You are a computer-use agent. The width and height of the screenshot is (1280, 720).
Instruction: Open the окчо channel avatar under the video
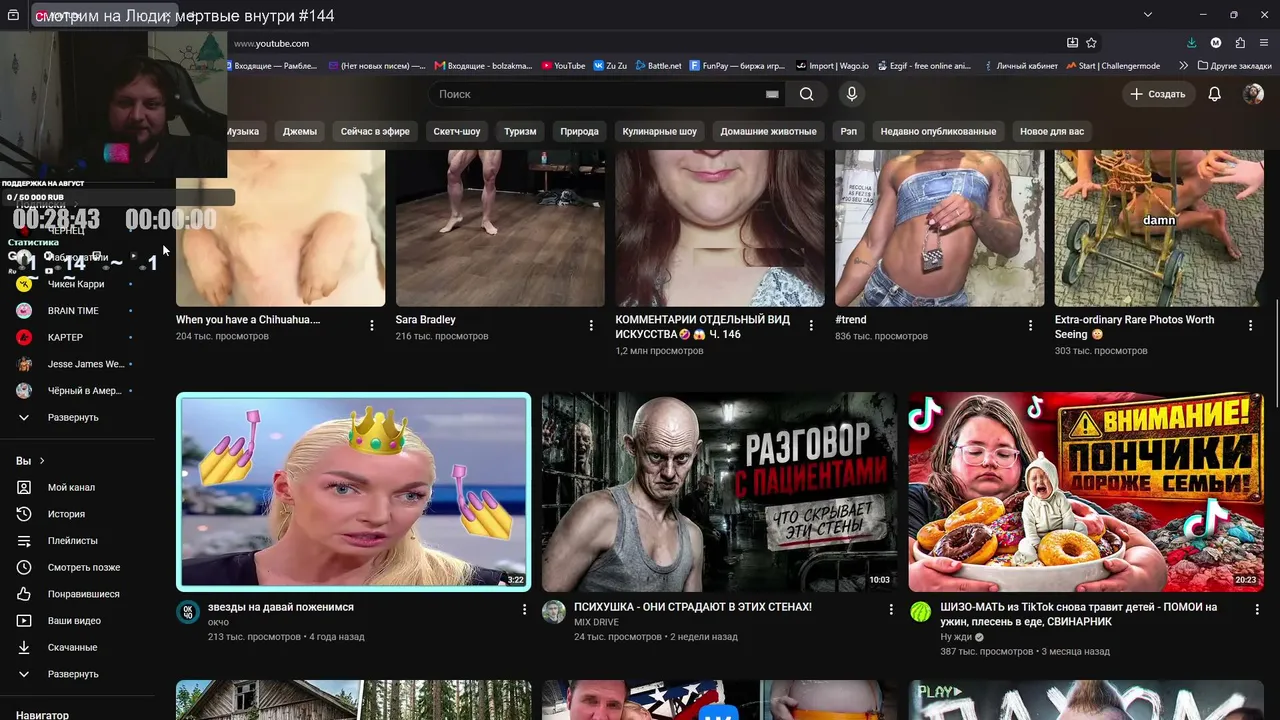(x=188, y=612)
